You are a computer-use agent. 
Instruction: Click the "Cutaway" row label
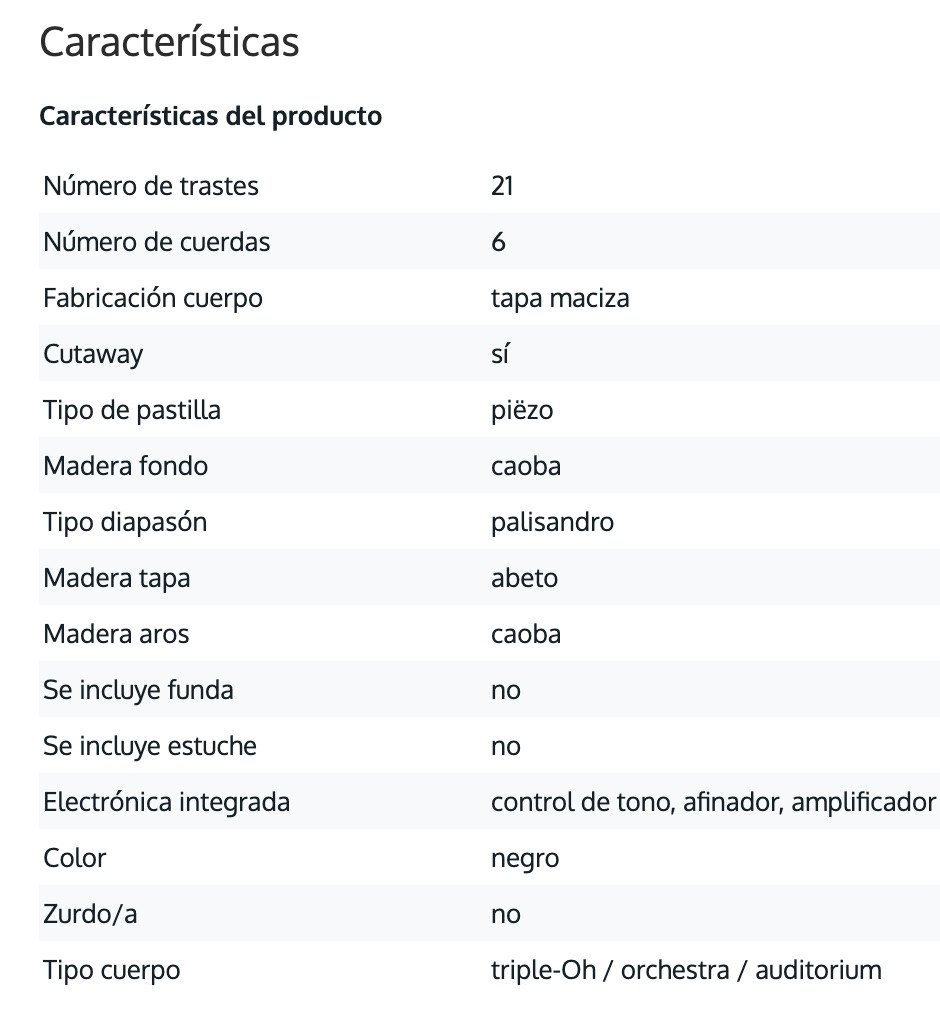93,354
